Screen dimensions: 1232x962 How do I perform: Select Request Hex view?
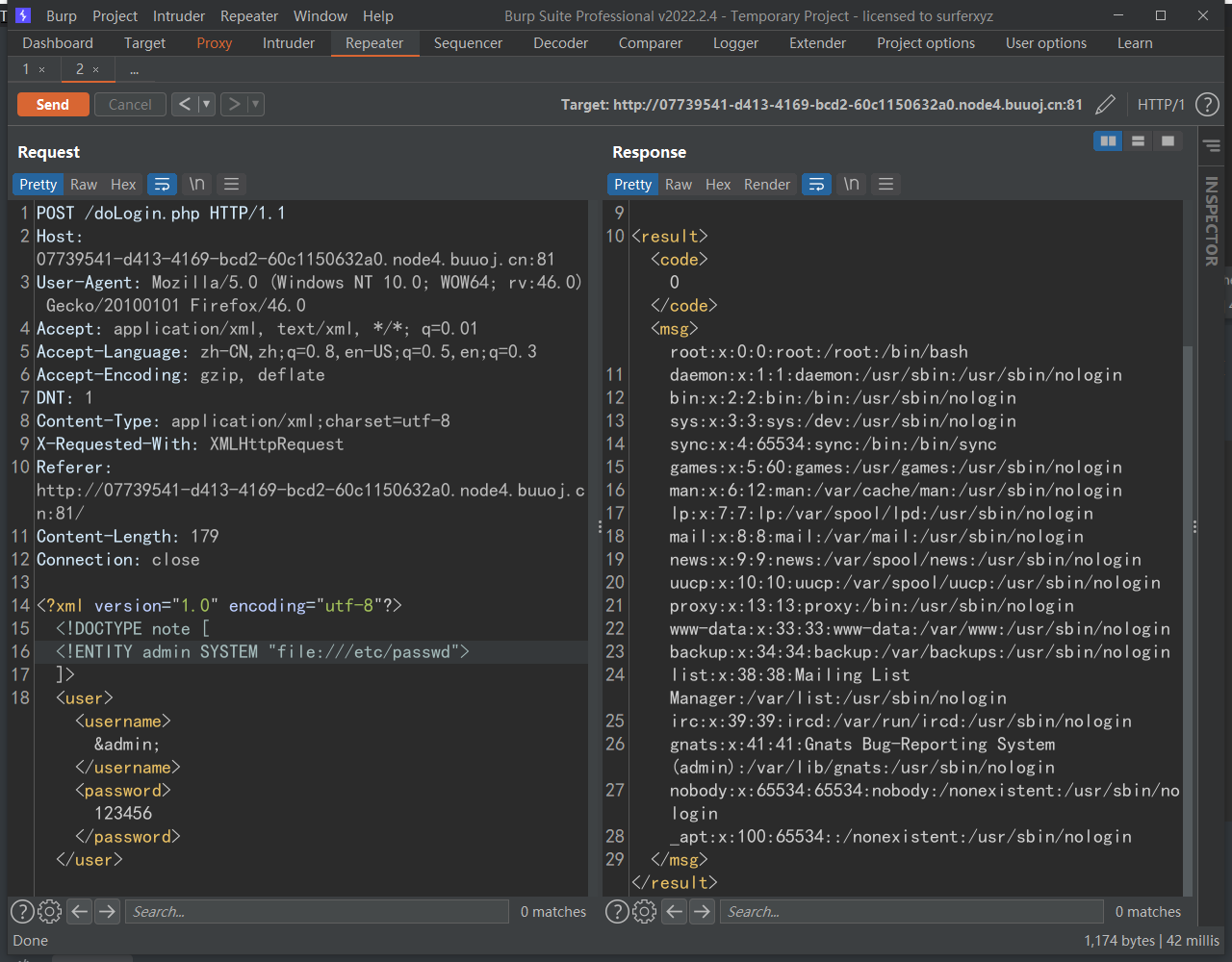coord(123,185)
